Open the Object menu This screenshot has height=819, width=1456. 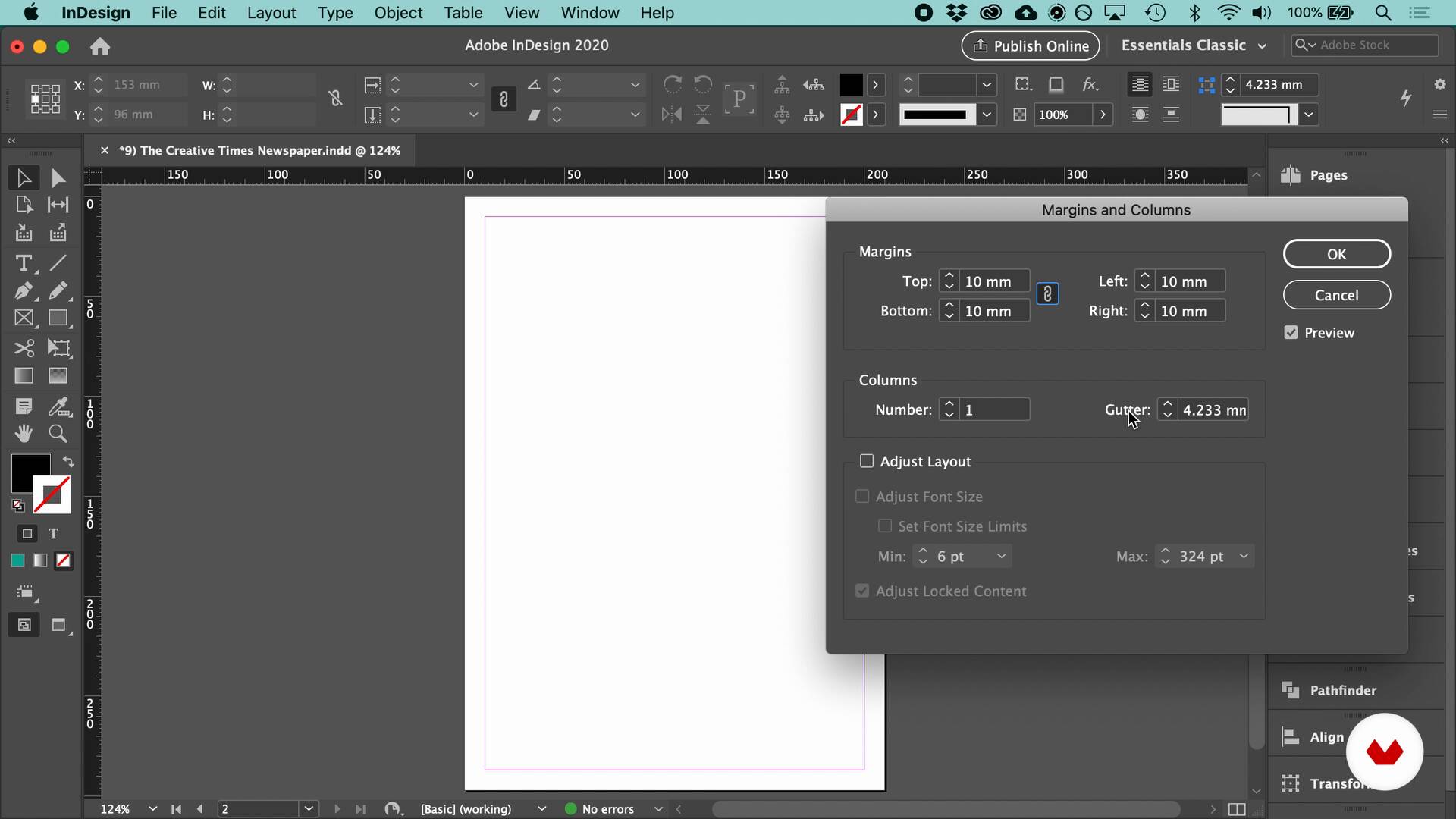[398, 13]
